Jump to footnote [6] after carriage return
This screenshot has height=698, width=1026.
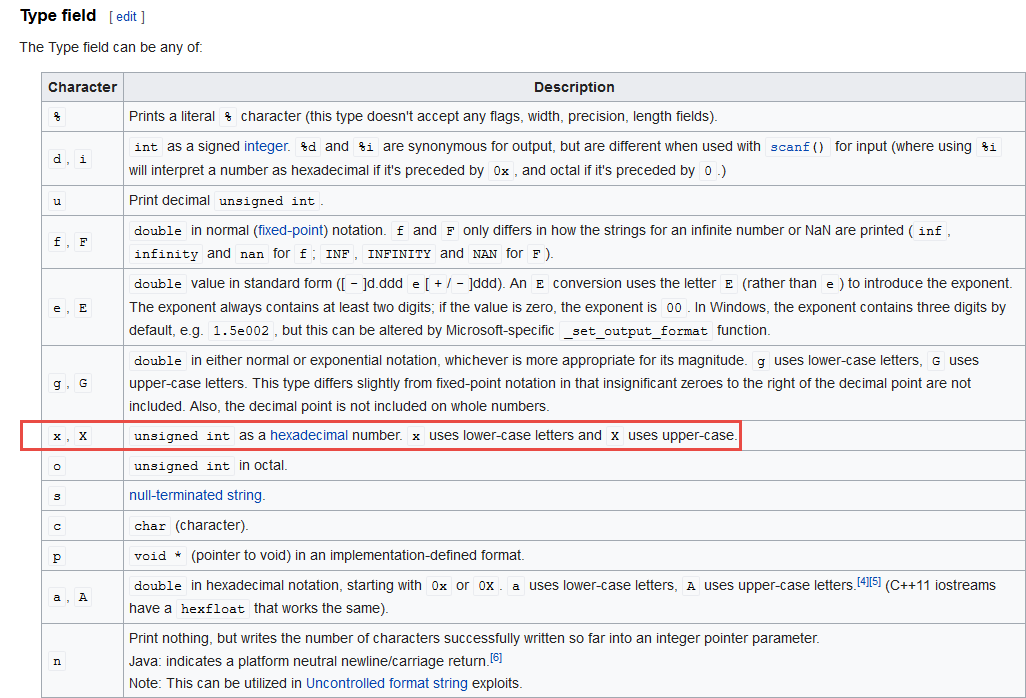[x=495, y=657]
